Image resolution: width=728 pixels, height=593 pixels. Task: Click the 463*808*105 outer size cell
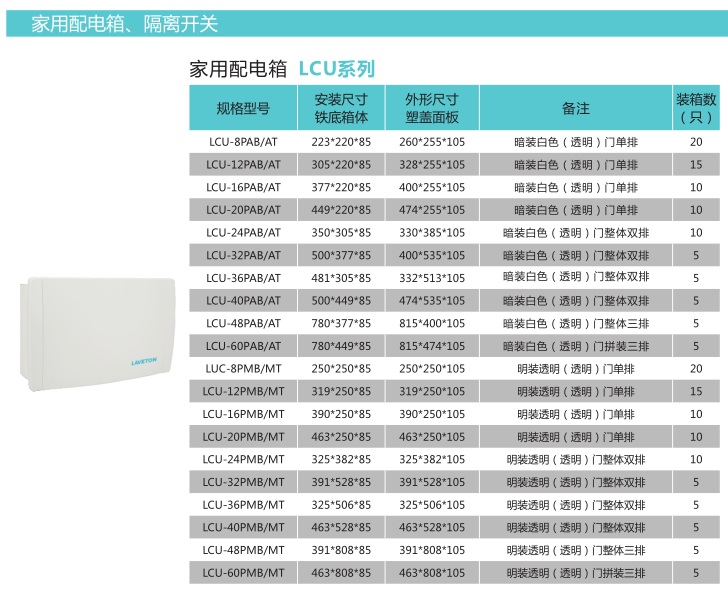point(432,573)
